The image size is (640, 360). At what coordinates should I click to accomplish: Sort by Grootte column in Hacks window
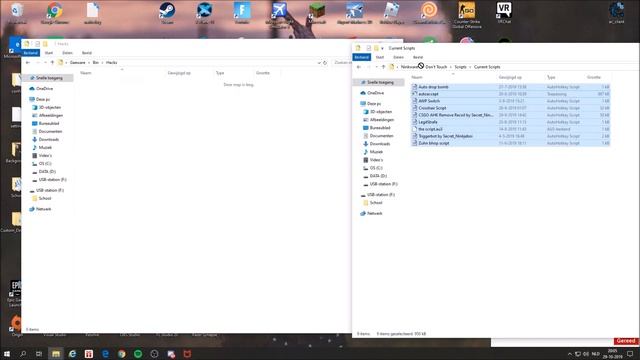coord(263,73)
